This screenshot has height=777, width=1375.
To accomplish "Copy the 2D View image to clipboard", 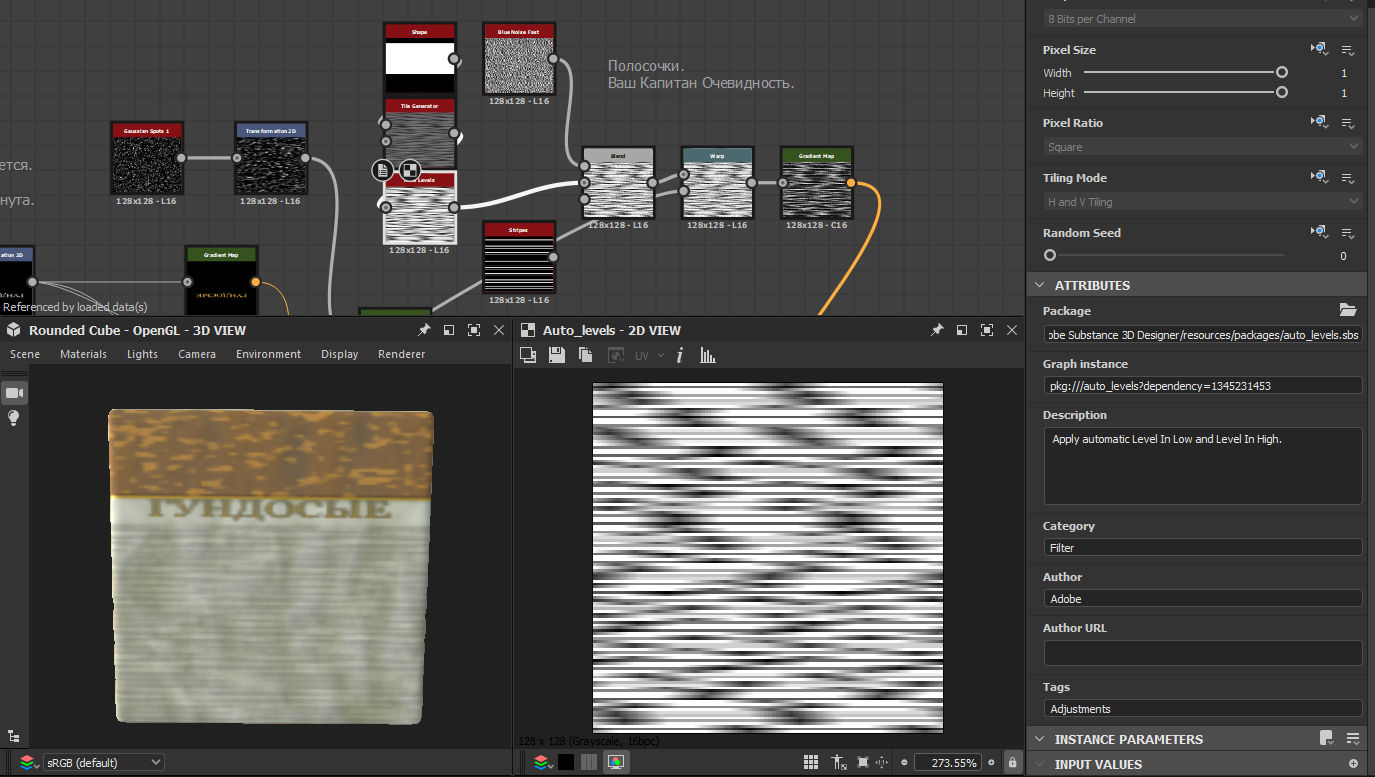I will pos(586,355).
